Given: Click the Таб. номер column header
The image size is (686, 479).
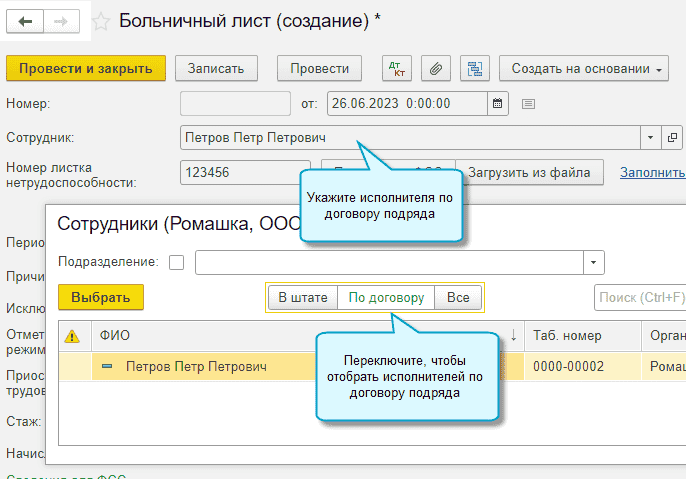Looking at the screenshot, I should [583, 336].
